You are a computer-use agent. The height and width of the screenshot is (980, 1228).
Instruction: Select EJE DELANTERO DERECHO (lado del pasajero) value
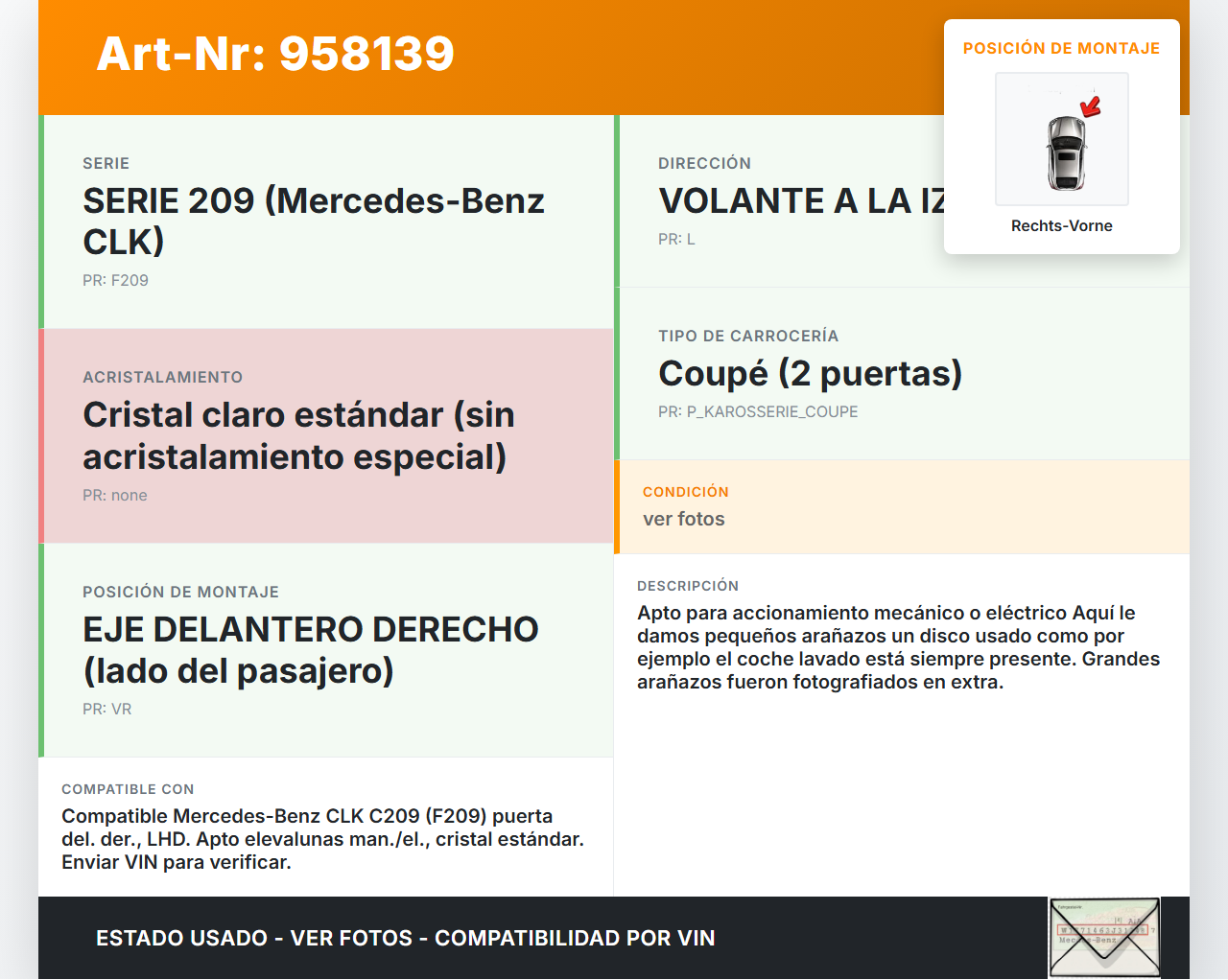click(x=311, y=649)
